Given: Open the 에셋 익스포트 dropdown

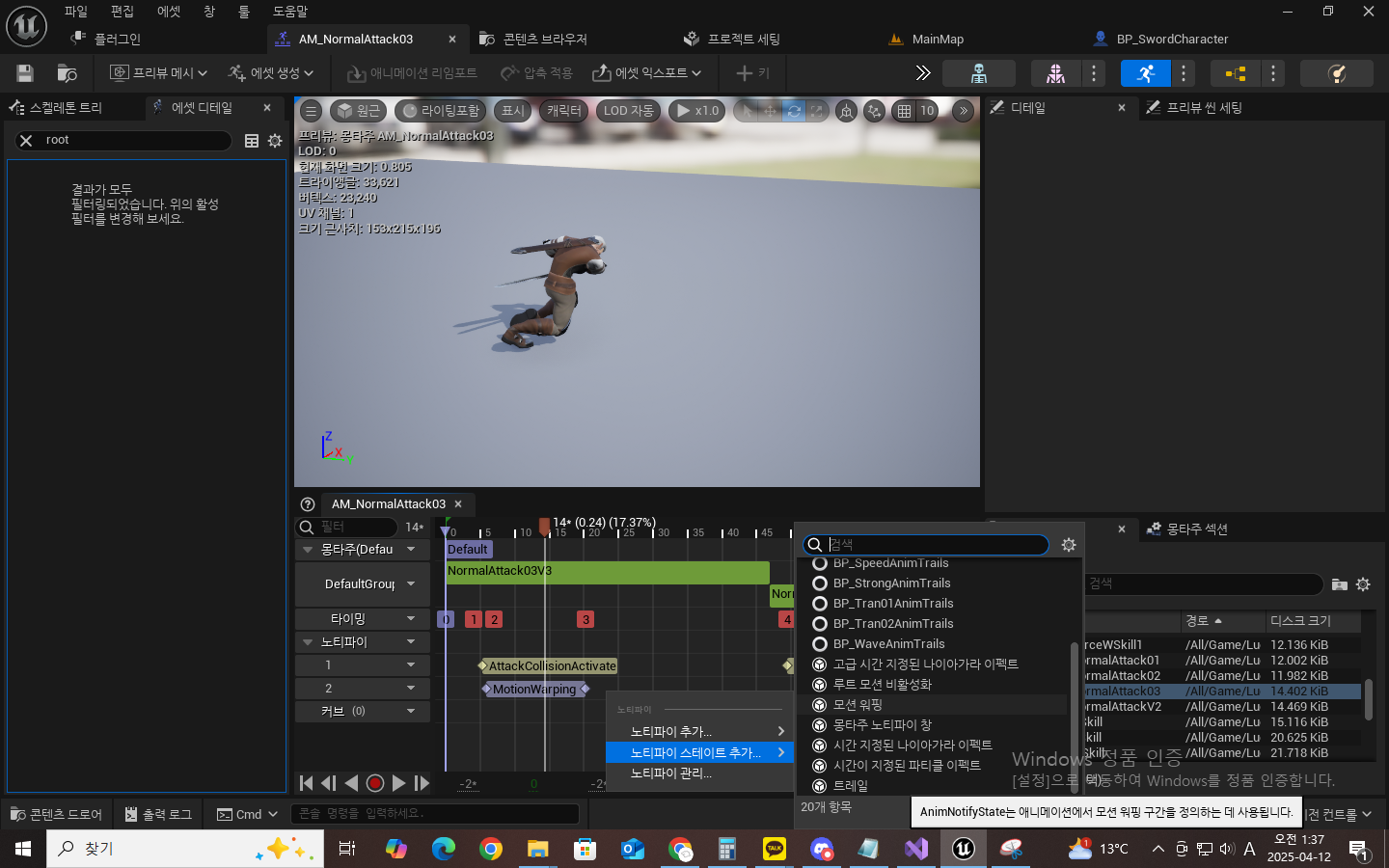Looking at the screenshot, I should (x=646, y=73).
